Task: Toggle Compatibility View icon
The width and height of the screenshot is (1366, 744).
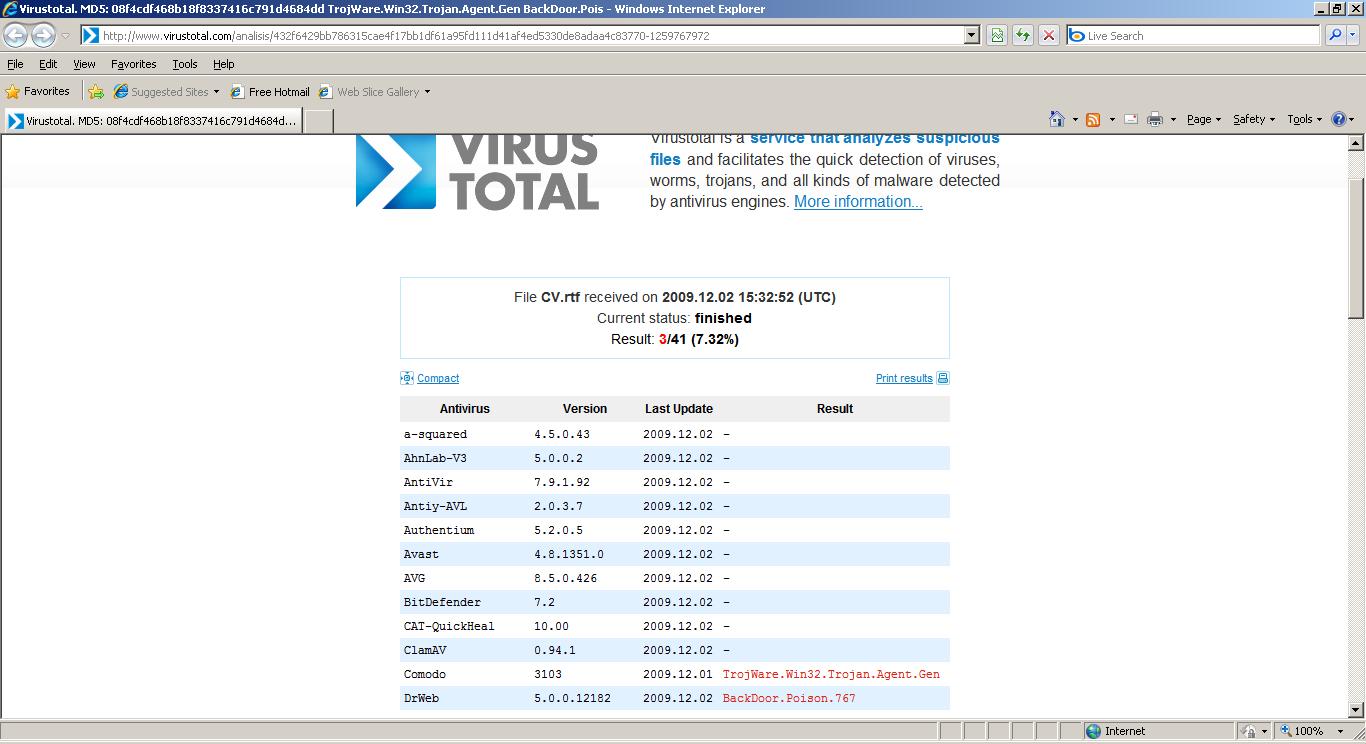Action: tap(997, 35)
